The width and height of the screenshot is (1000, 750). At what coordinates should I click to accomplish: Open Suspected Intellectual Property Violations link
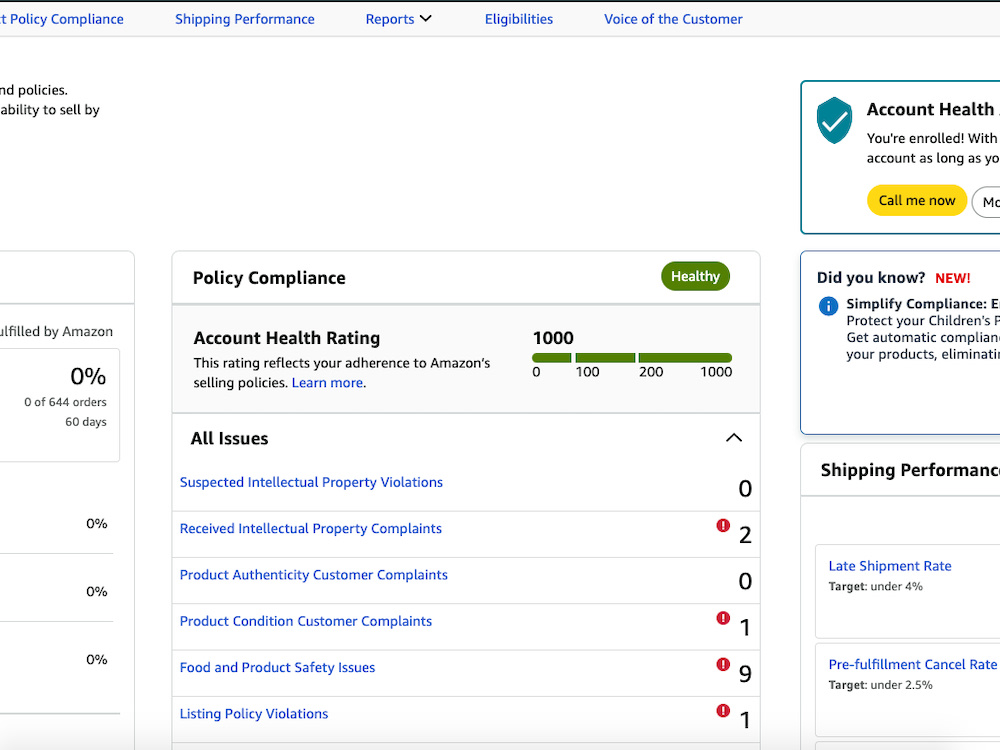[x=311, y=482]
